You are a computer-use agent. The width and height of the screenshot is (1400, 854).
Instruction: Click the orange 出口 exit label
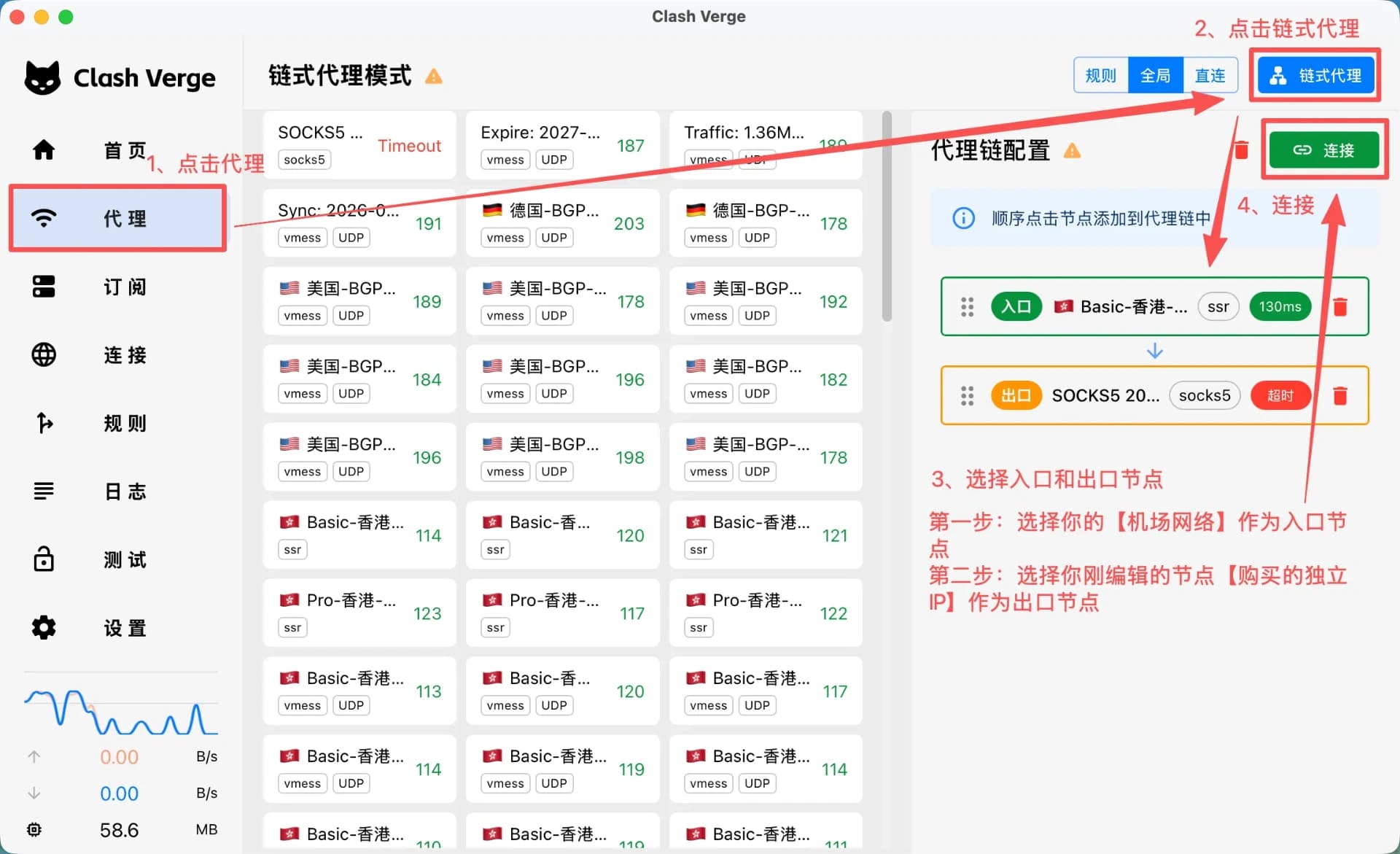coord(1016,396)
